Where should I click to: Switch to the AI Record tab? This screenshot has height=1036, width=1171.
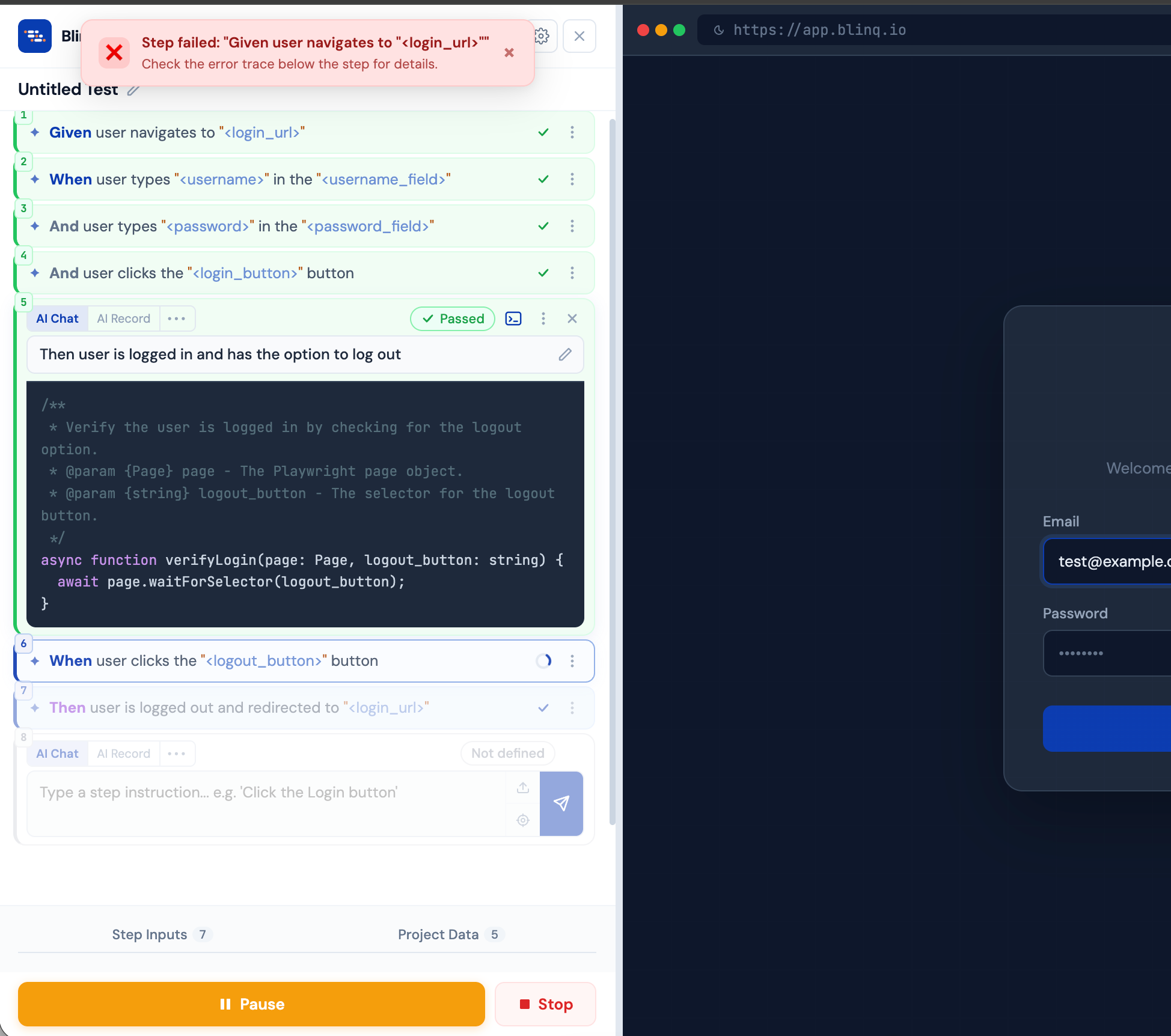pyautogui.click(x=124, y=318)
